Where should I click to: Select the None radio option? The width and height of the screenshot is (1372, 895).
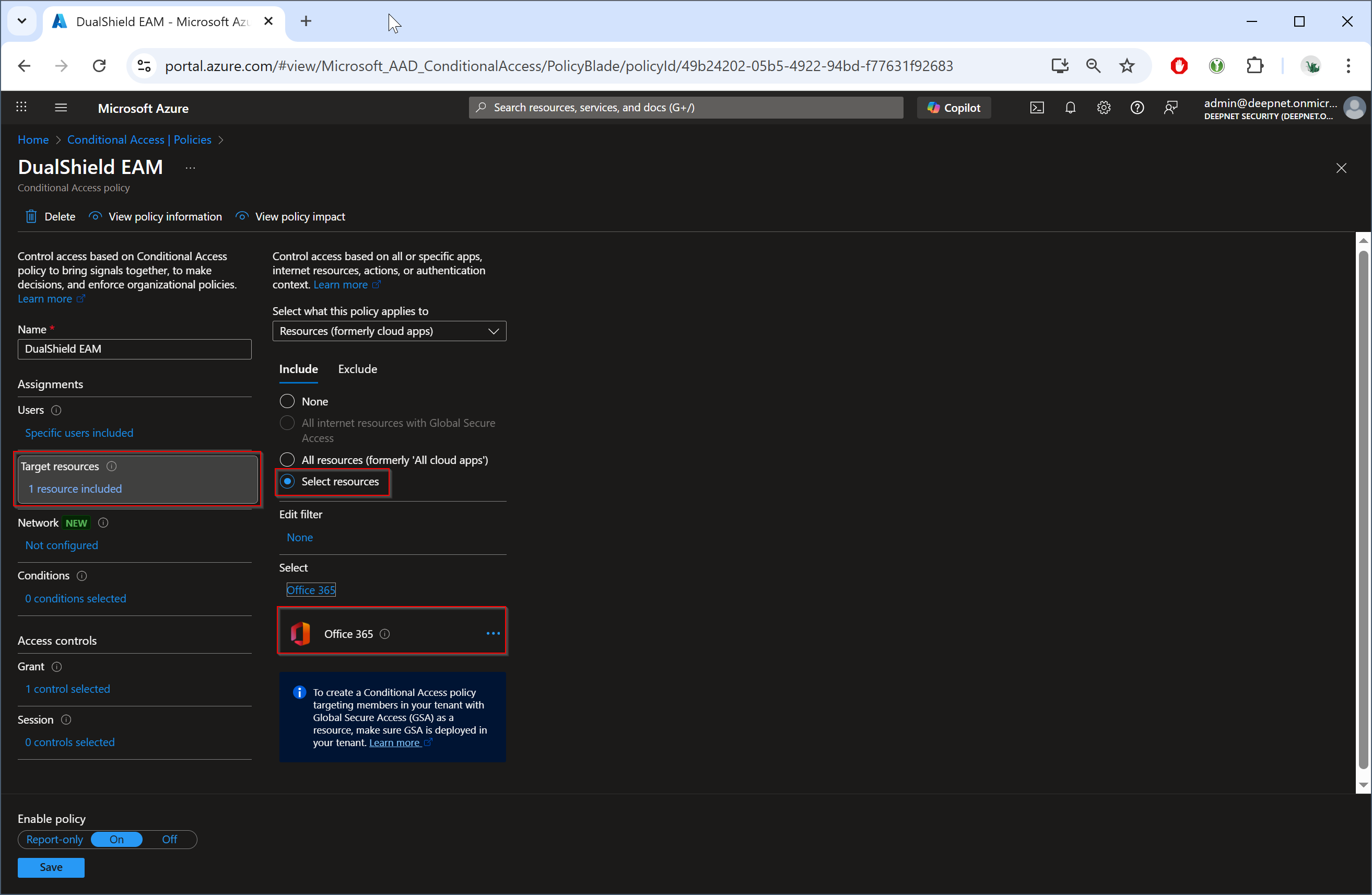tap(287, 401)
